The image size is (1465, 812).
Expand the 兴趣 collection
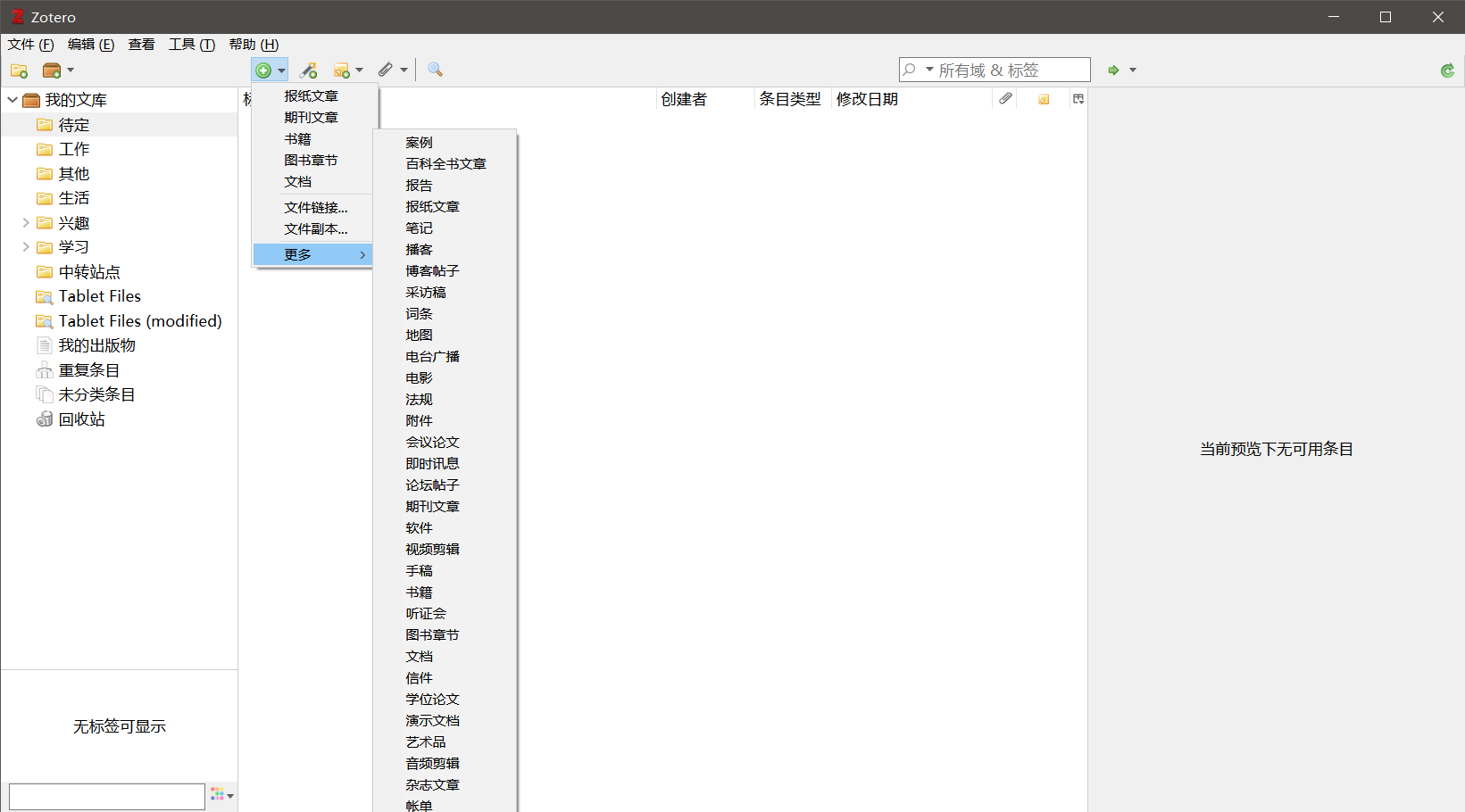coord(26,222)
